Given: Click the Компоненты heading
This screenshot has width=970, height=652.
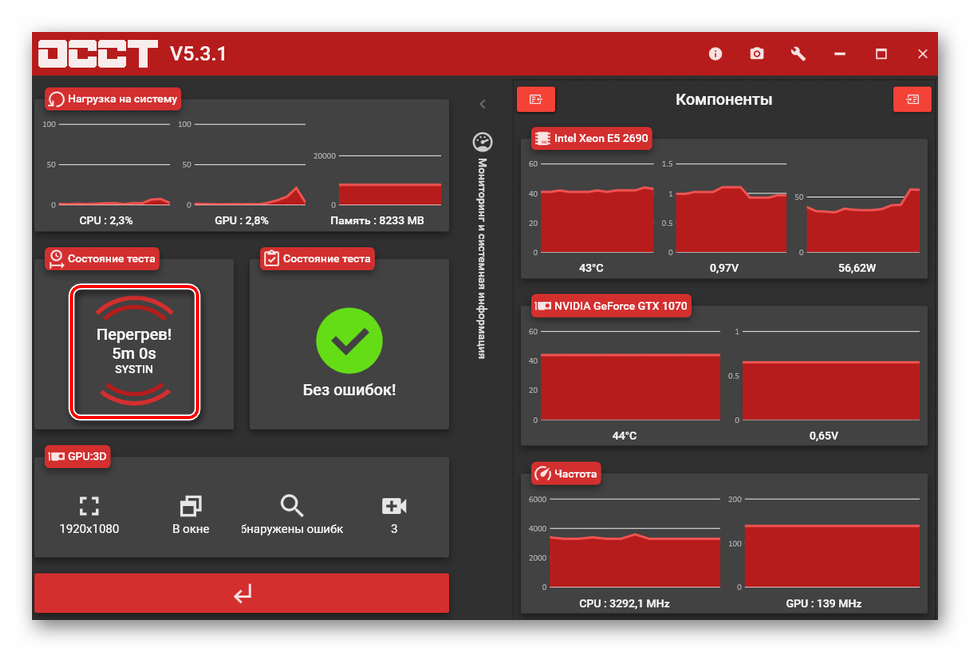Looking at the screenshot, I should pyautogui.click(x=724, y=100).
